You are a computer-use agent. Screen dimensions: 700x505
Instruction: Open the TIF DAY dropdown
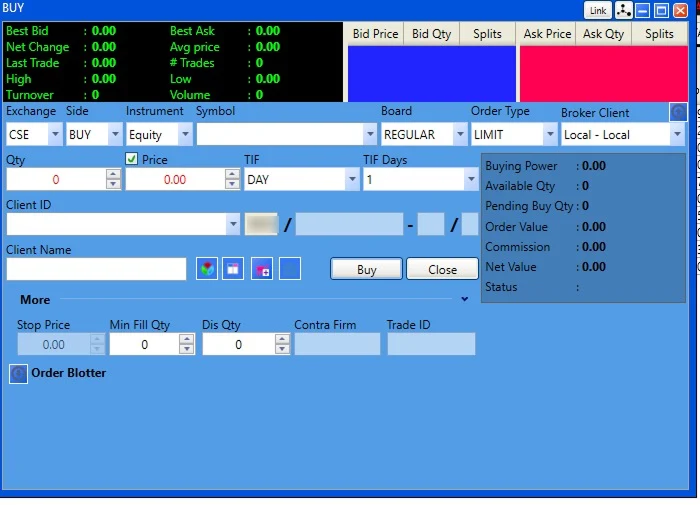point(352,179)
